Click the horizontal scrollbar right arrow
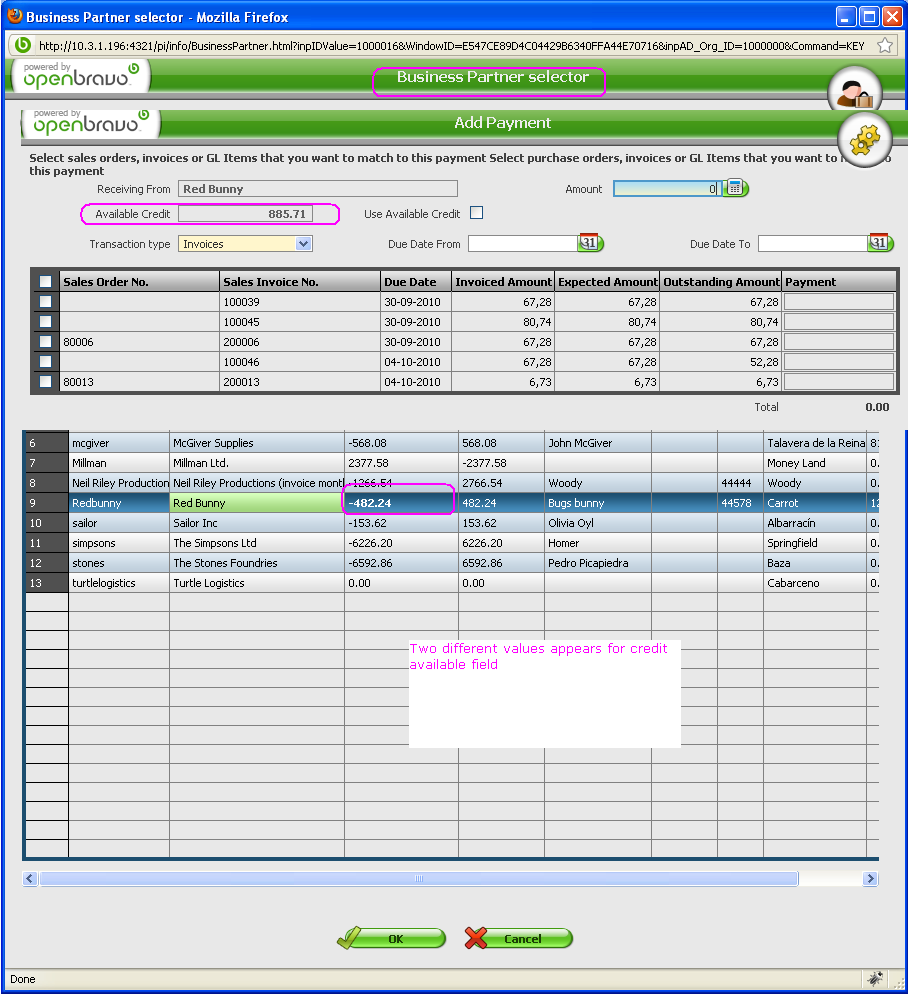 pyautogui.click(x=870, y=879)
